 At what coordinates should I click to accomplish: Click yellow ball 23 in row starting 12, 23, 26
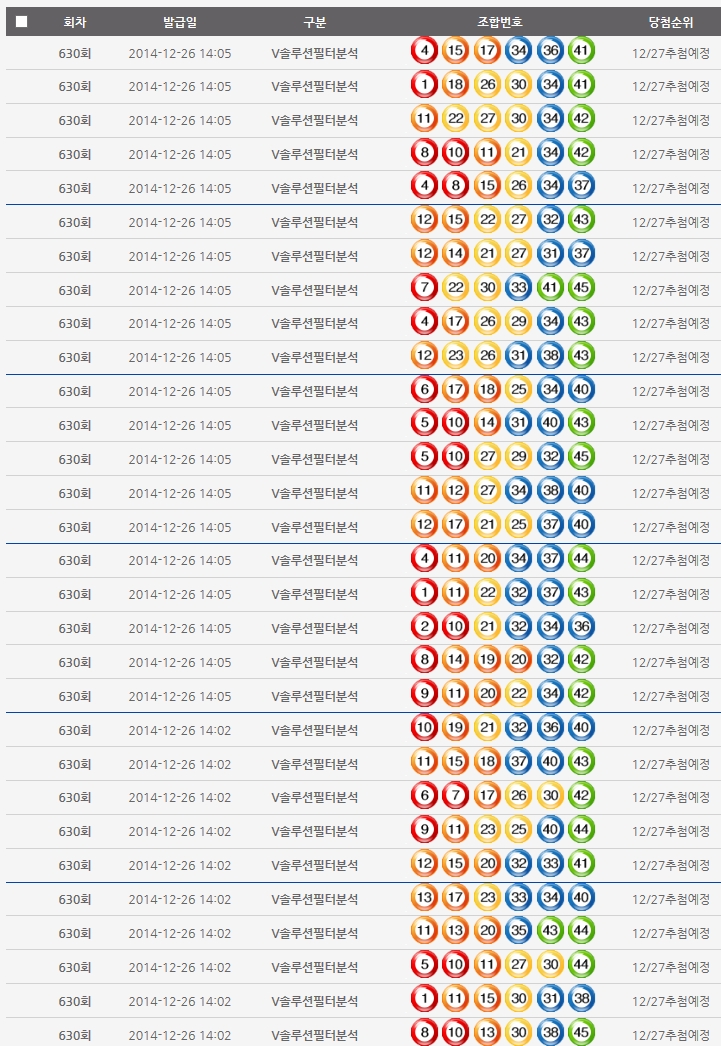(456, 356)
